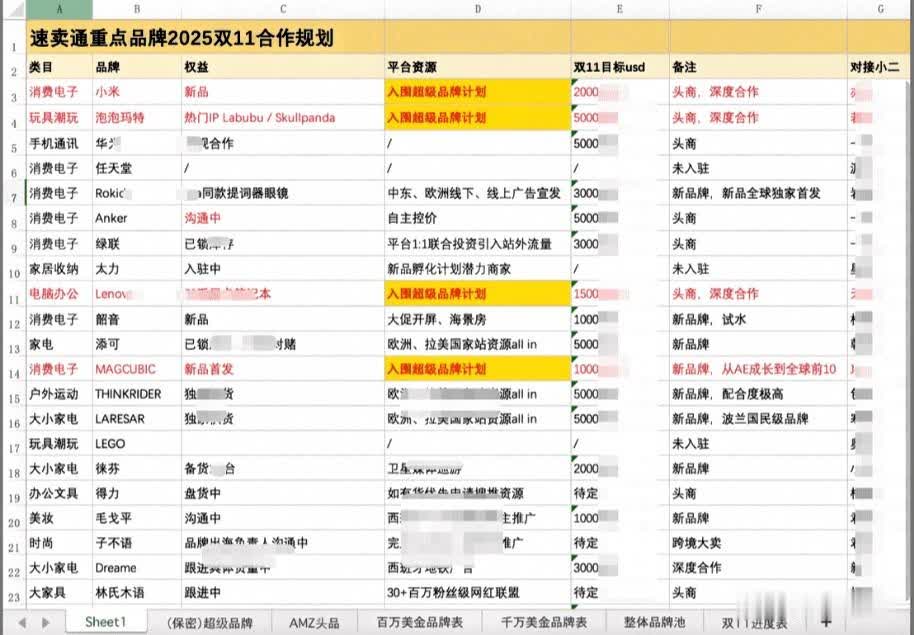The image size is (914, 635).
Task: Click the LEGO brand cell
Action: [x=137, y=444]
